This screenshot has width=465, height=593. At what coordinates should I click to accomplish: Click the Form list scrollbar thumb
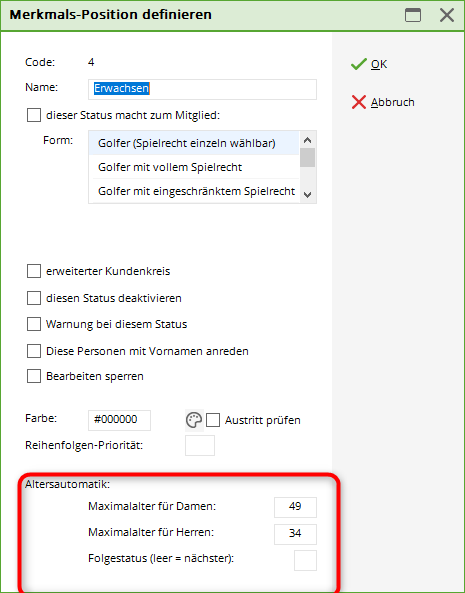(308, 158)
